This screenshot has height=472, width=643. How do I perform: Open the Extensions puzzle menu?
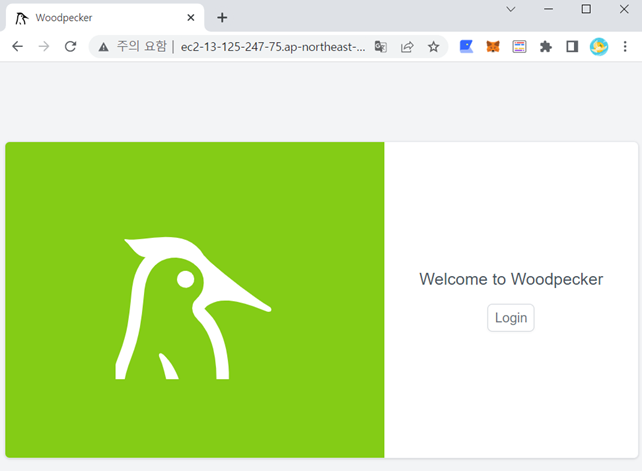[546, 47]
